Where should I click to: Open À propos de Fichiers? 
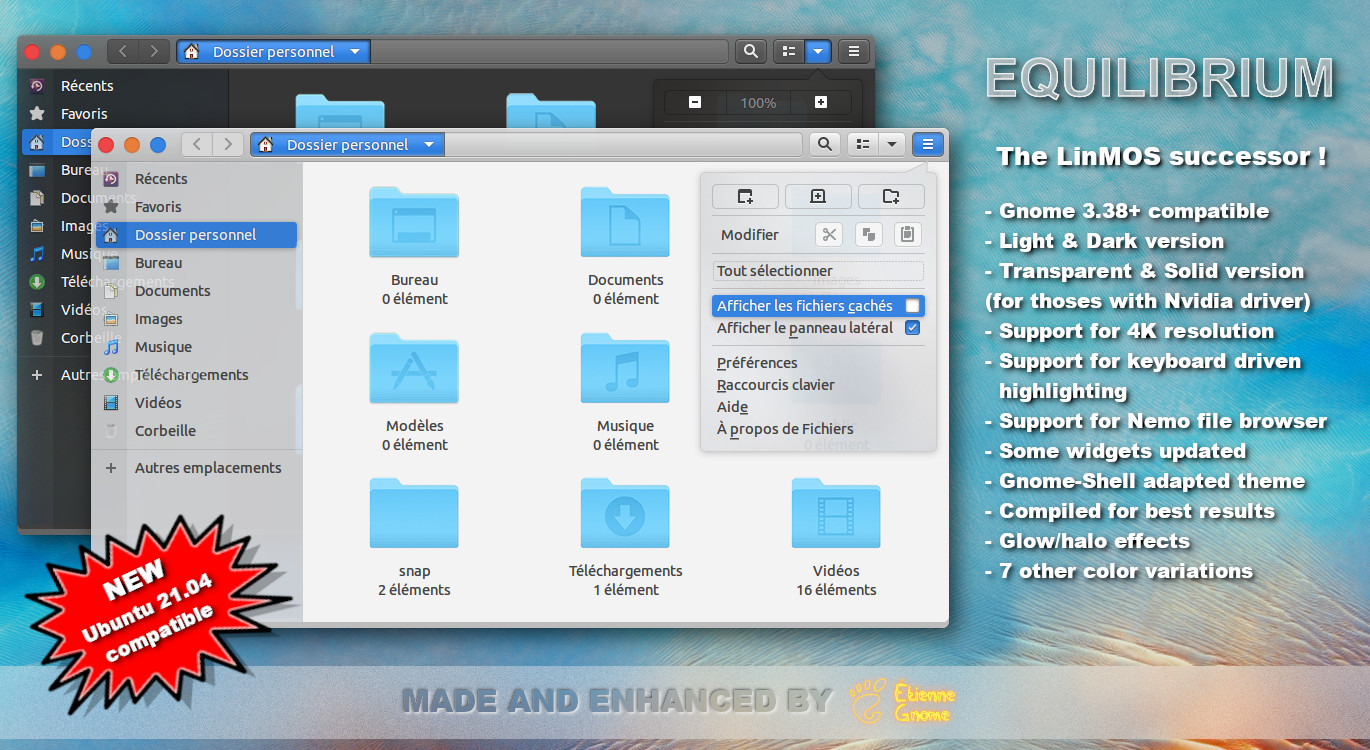tap(785, 429)
